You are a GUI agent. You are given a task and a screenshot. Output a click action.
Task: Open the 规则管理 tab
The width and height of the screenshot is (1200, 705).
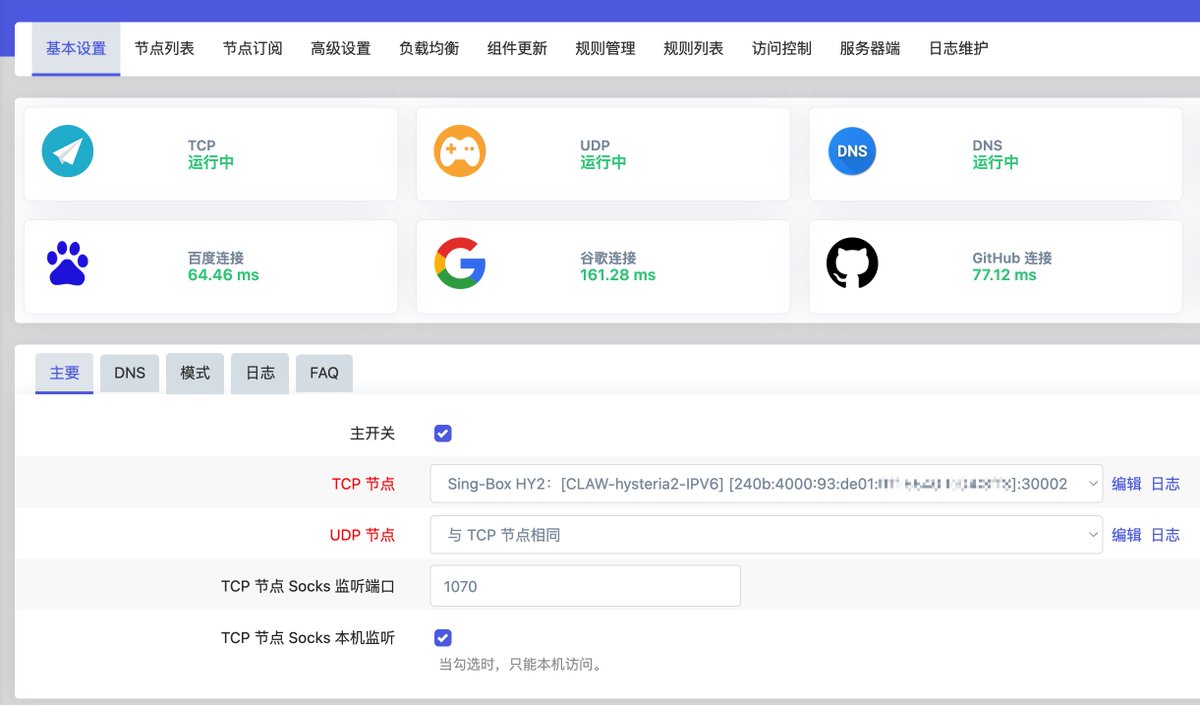605,48
